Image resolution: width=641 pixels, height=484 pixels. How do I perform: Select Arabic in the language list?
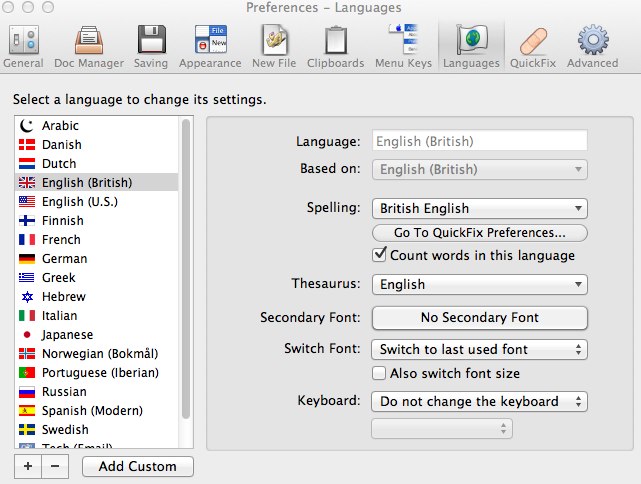pyautogui.click(x=97, y=125)
